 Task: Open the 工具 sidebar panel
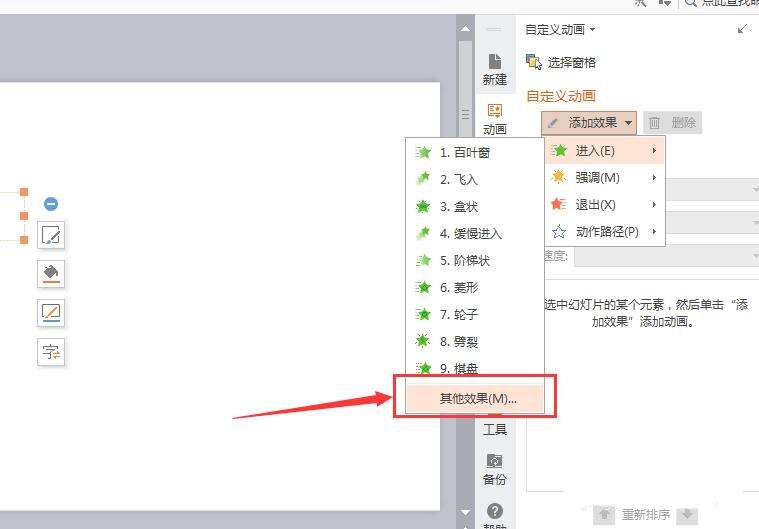pos(495,429)
